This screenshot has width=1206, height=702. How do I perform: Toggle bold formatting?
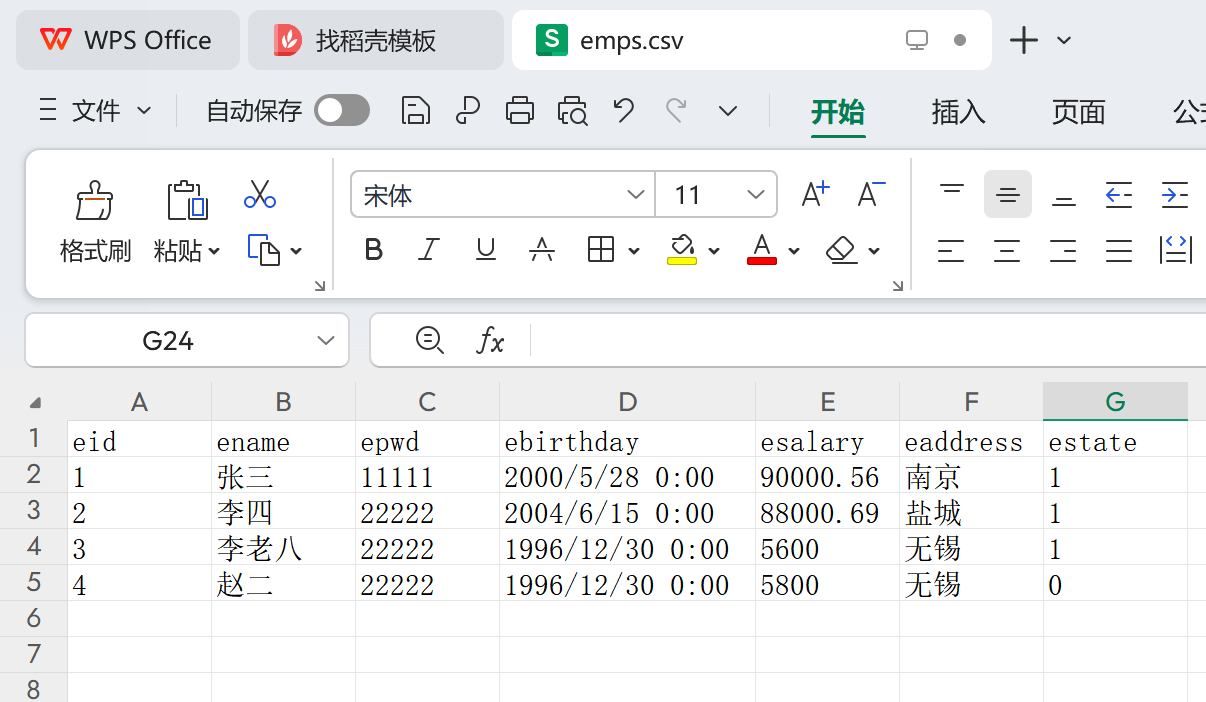[373, 250]
